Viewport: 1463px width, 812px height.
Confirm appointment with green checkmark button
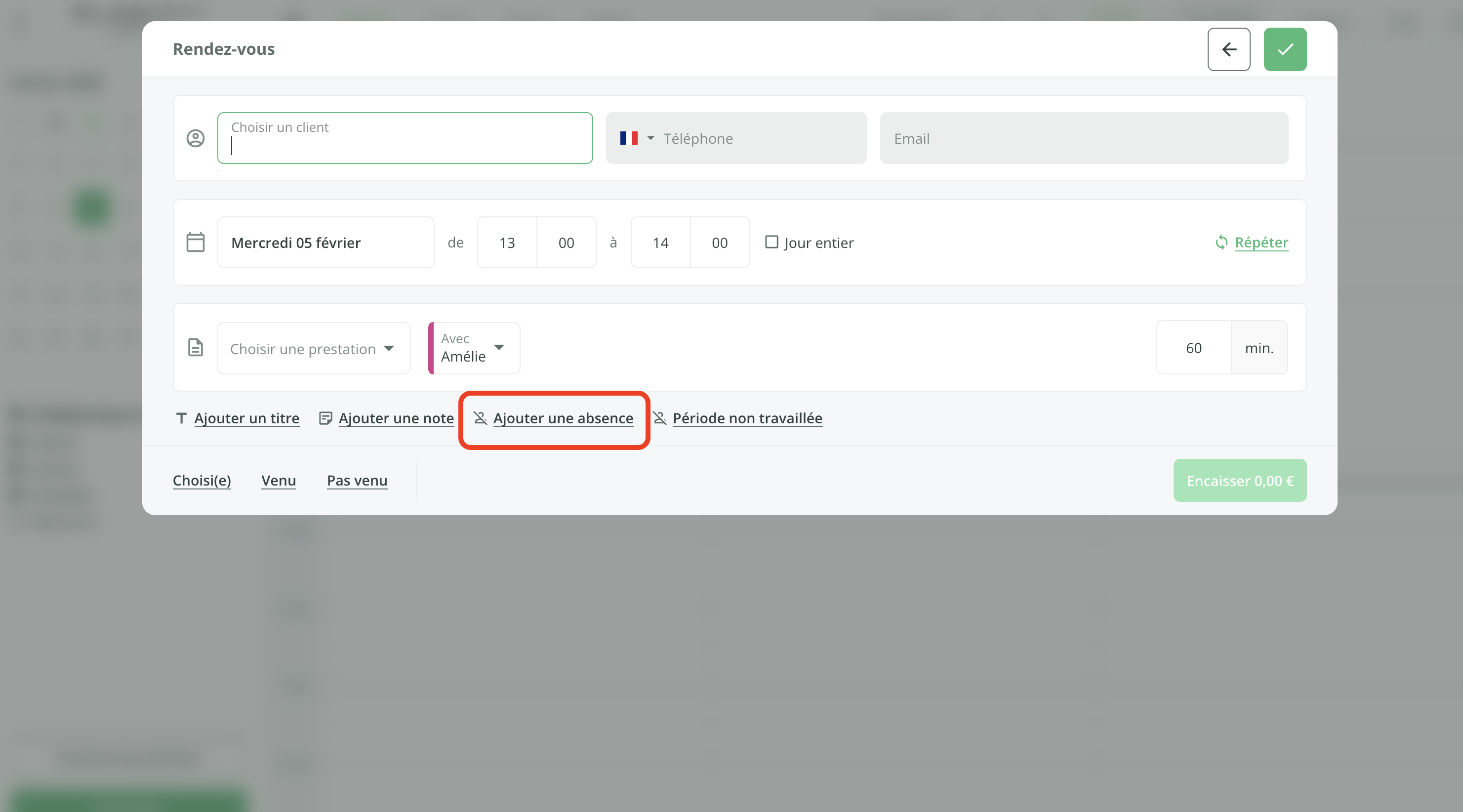point(1285,49)
